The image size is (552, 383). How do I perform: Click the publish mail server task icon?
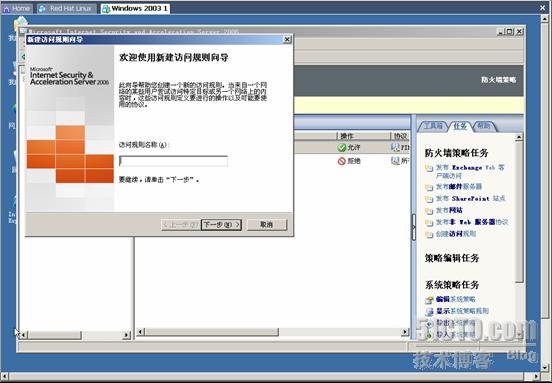point(429,188)
